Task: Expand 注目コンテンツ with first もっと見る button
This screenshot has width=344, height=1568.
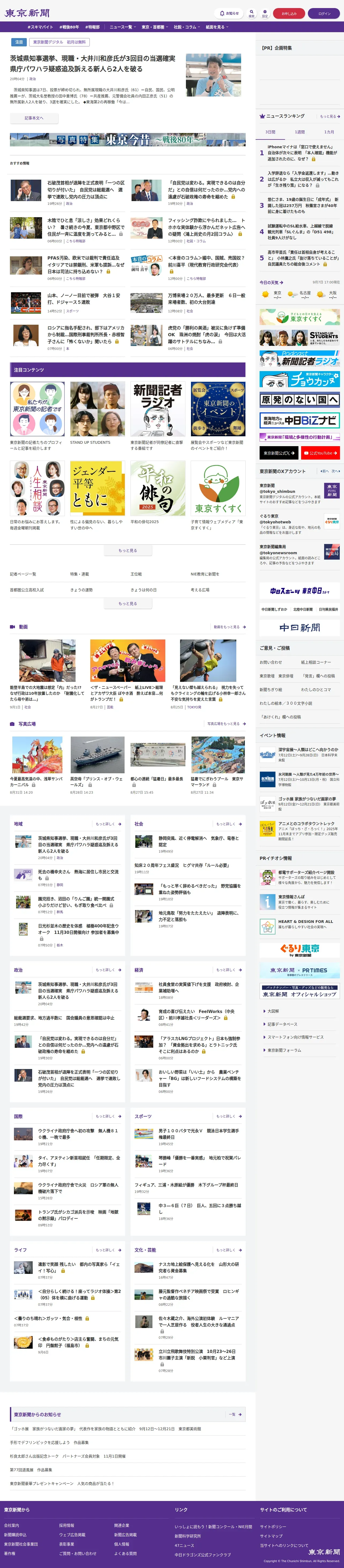Action: click(128, 550)
